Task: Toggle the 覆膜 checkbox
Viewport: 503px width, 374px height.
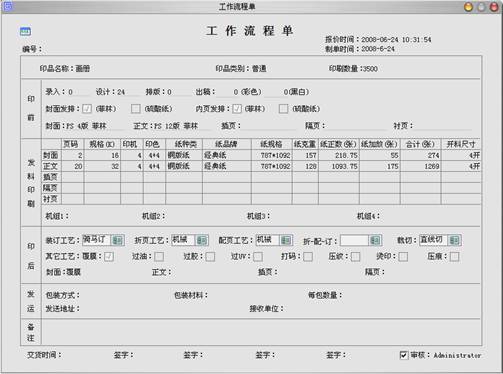Action: [x=109, y=256]
